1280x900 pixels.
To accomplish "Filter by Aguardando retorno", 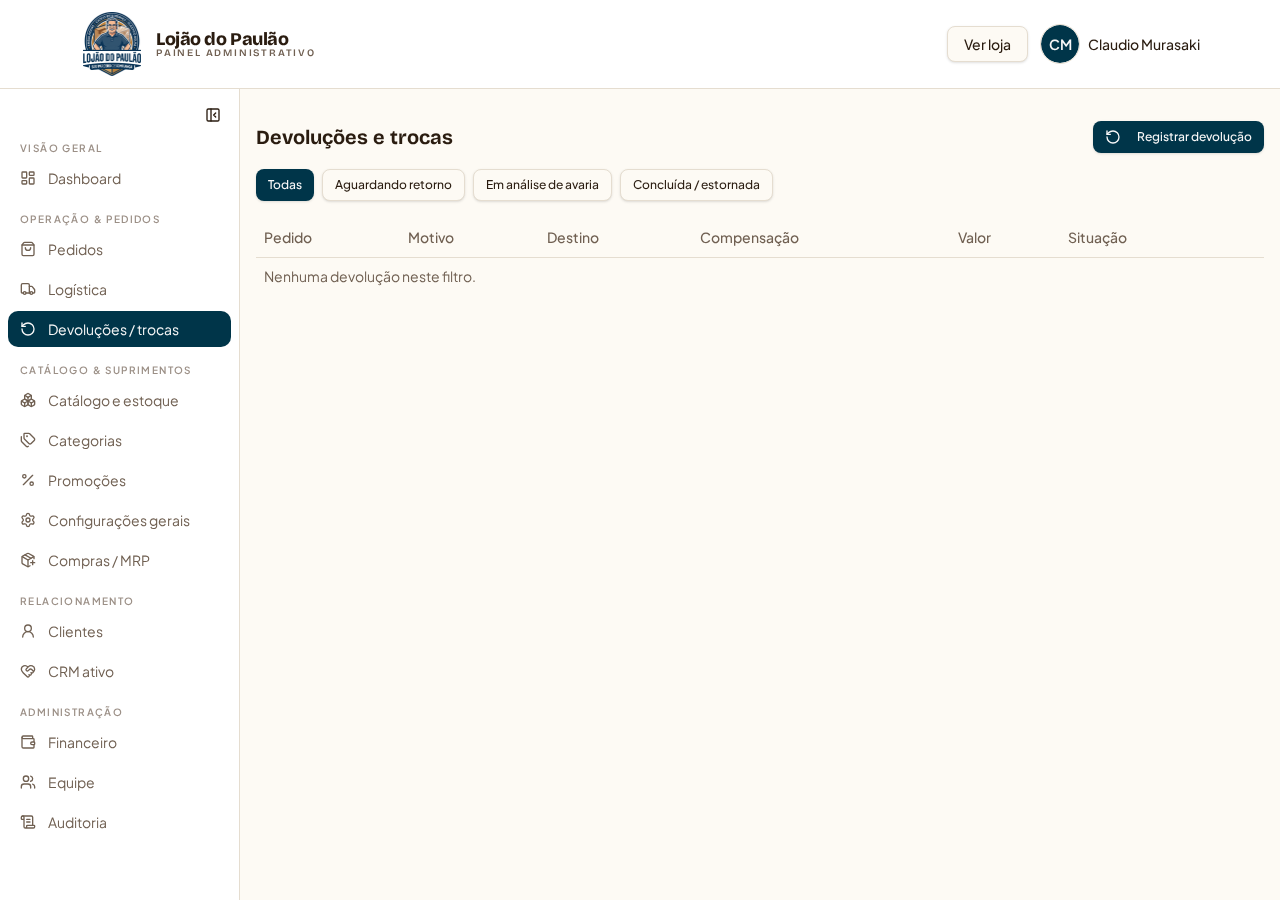I will click(393, 185).
